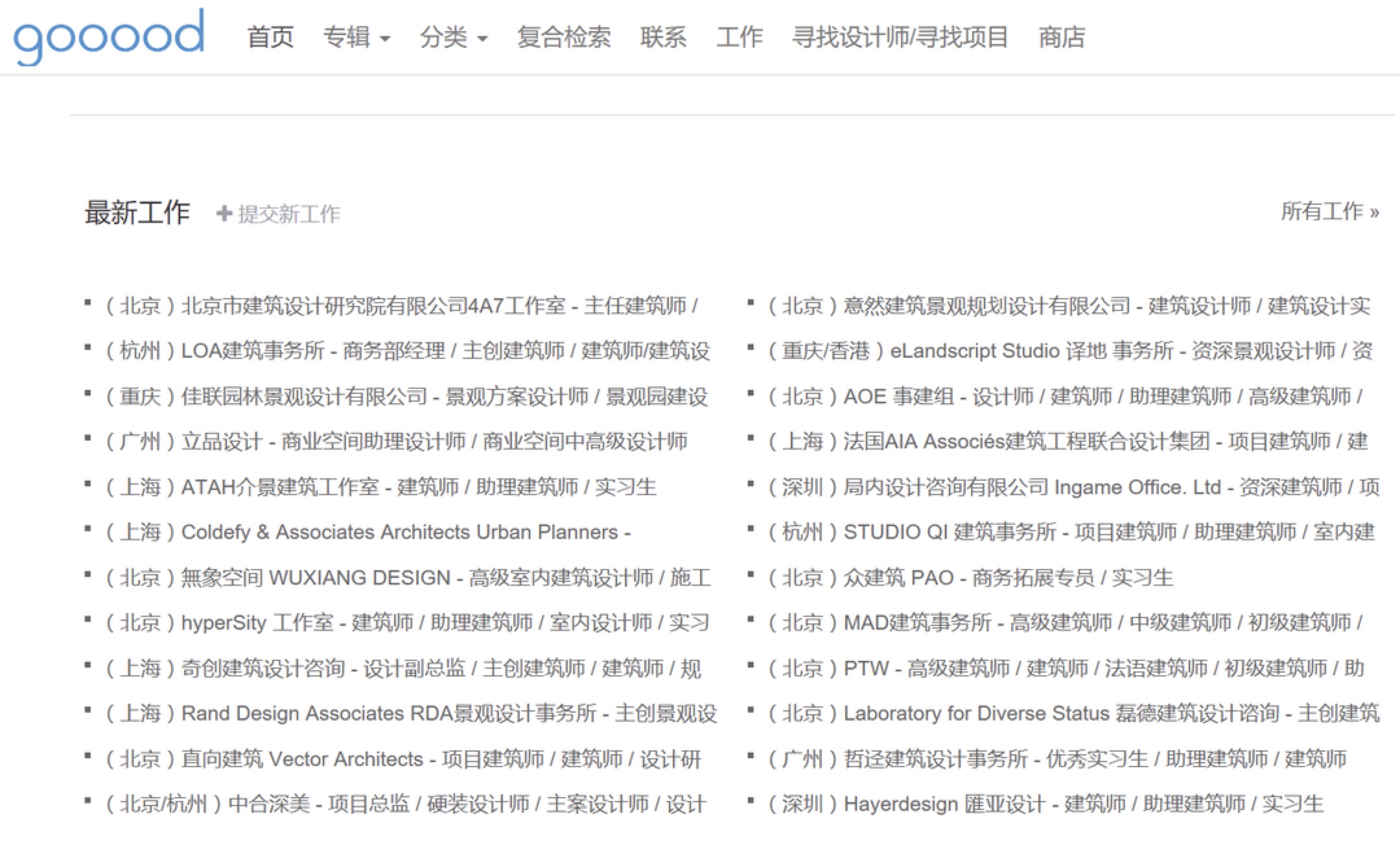This screenshot has width=1400, height=845.
Task: Open 寻找设计师/寻找项目 page
Action: (900, 37)
